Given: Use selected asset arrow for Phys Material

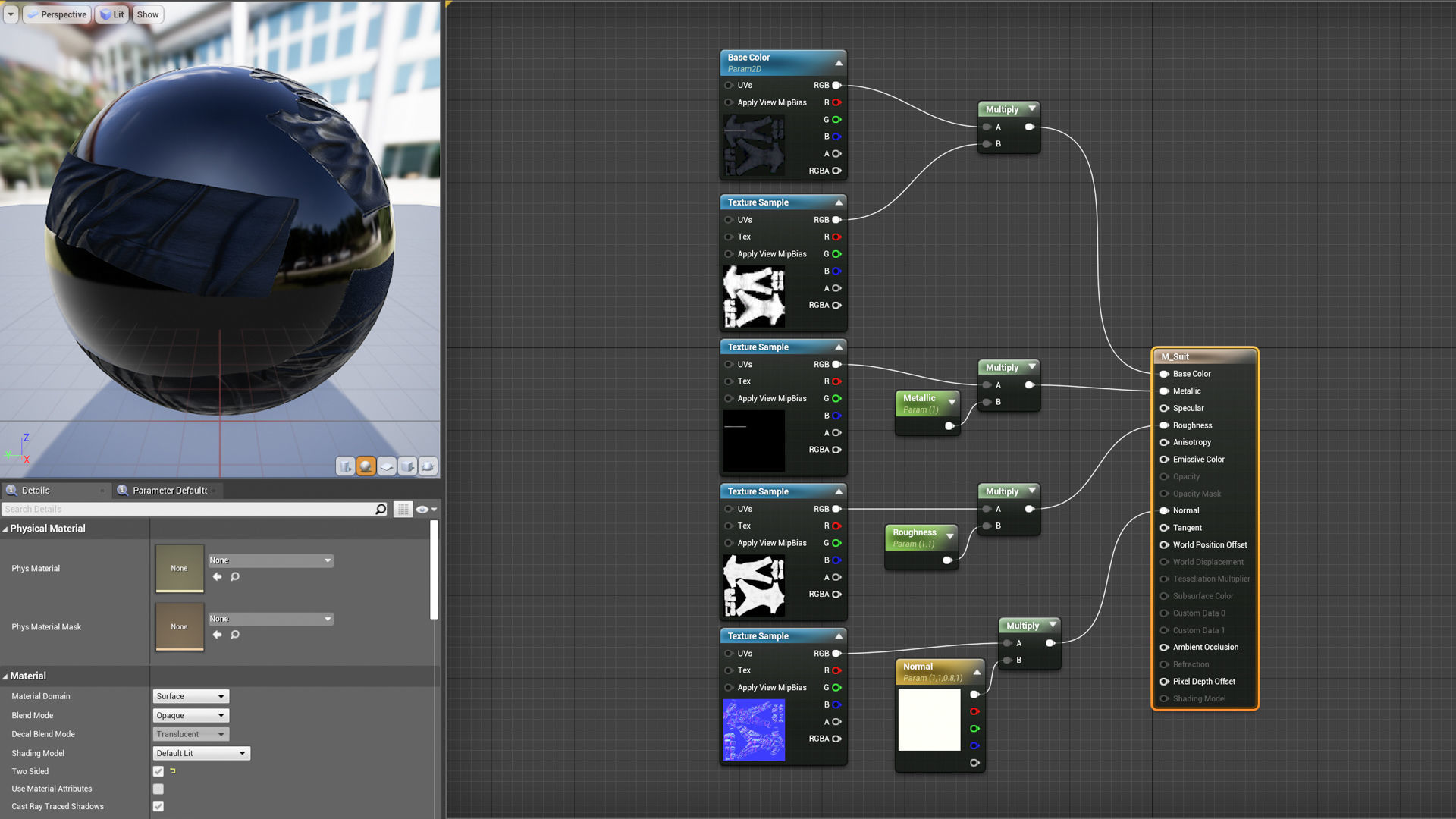Looking at the screenshot, I should (218, 577).
